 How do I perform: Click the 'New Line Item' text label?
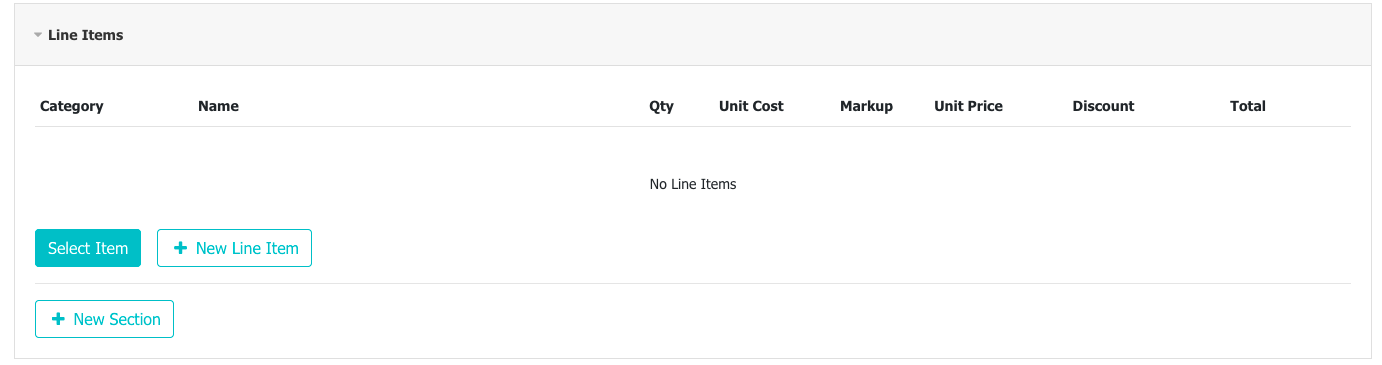click(247, 248)
